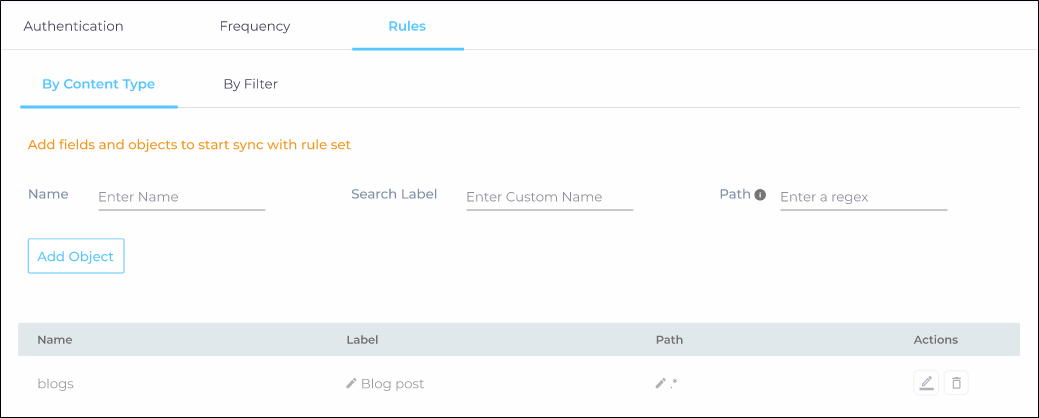
Task: Open the Authentication tab
Action: (73, 26)
